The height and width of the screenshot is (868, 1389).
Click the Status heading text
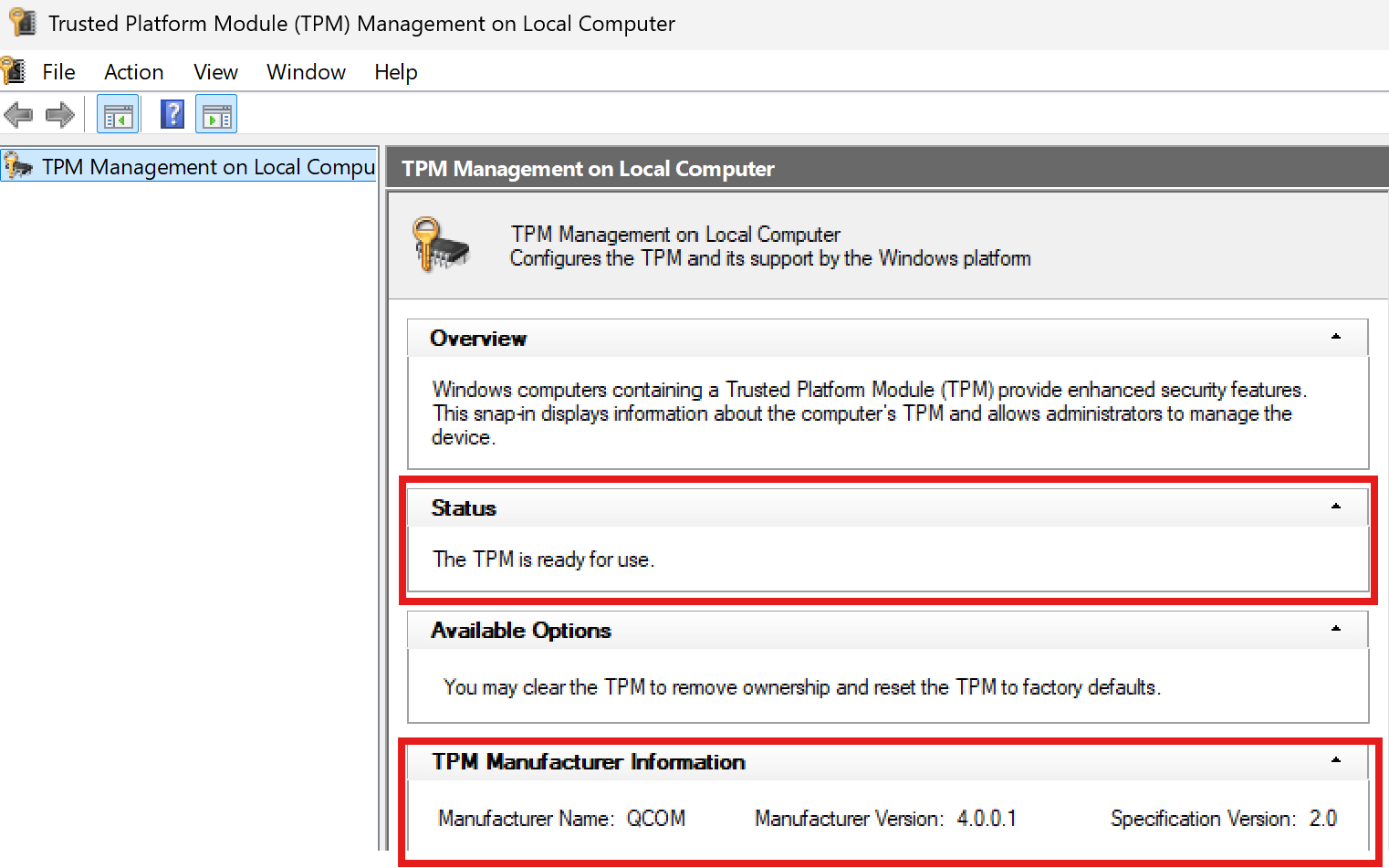464,507
